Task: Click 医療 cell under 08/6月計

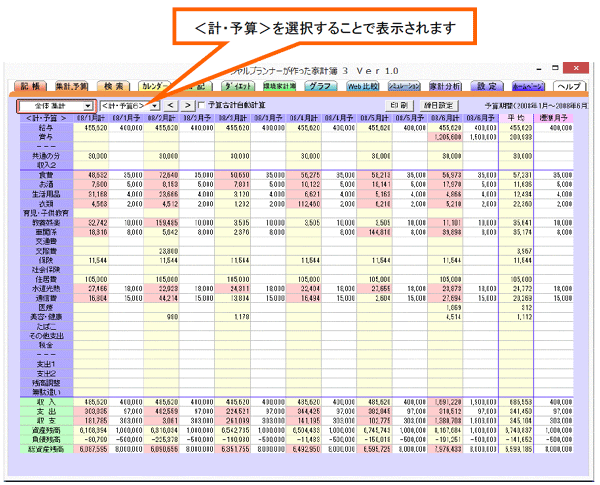Action: point(445,307)
